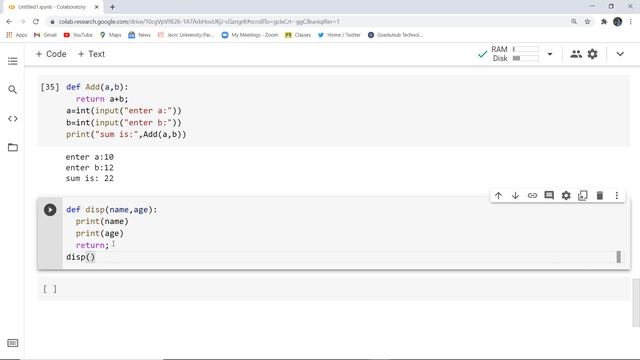Add a new Code cell

(51, 54)
